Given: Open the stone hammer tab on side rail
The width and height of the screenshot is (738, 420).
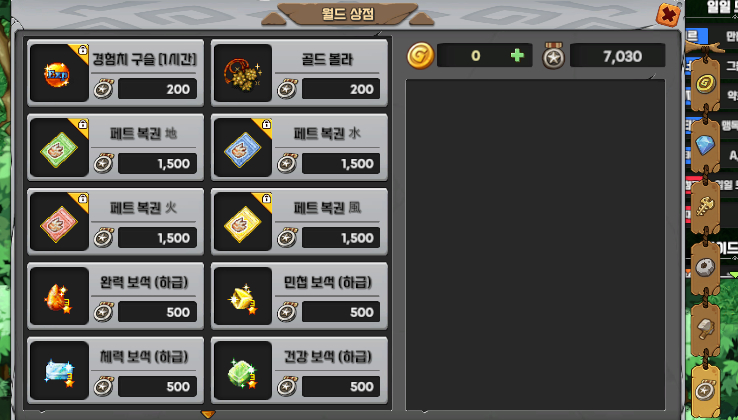Looking at the screenshot, I should point(706,329).
